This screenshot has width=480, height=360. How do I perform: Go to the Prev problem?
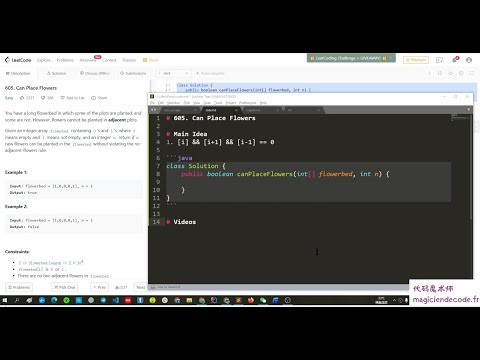[x=99, y=287]
